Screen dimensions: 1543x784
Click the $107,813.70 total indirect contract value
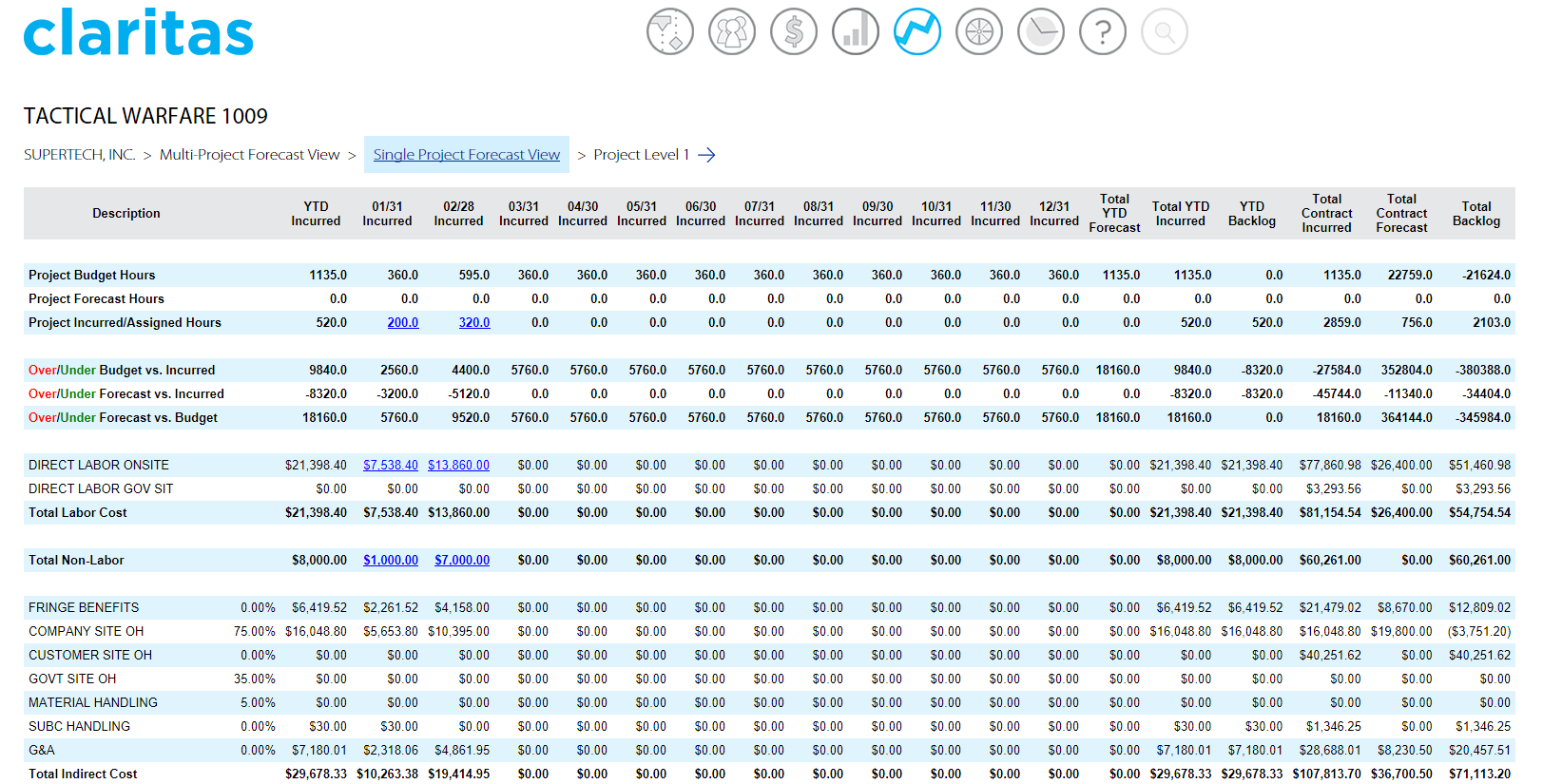1326,774
